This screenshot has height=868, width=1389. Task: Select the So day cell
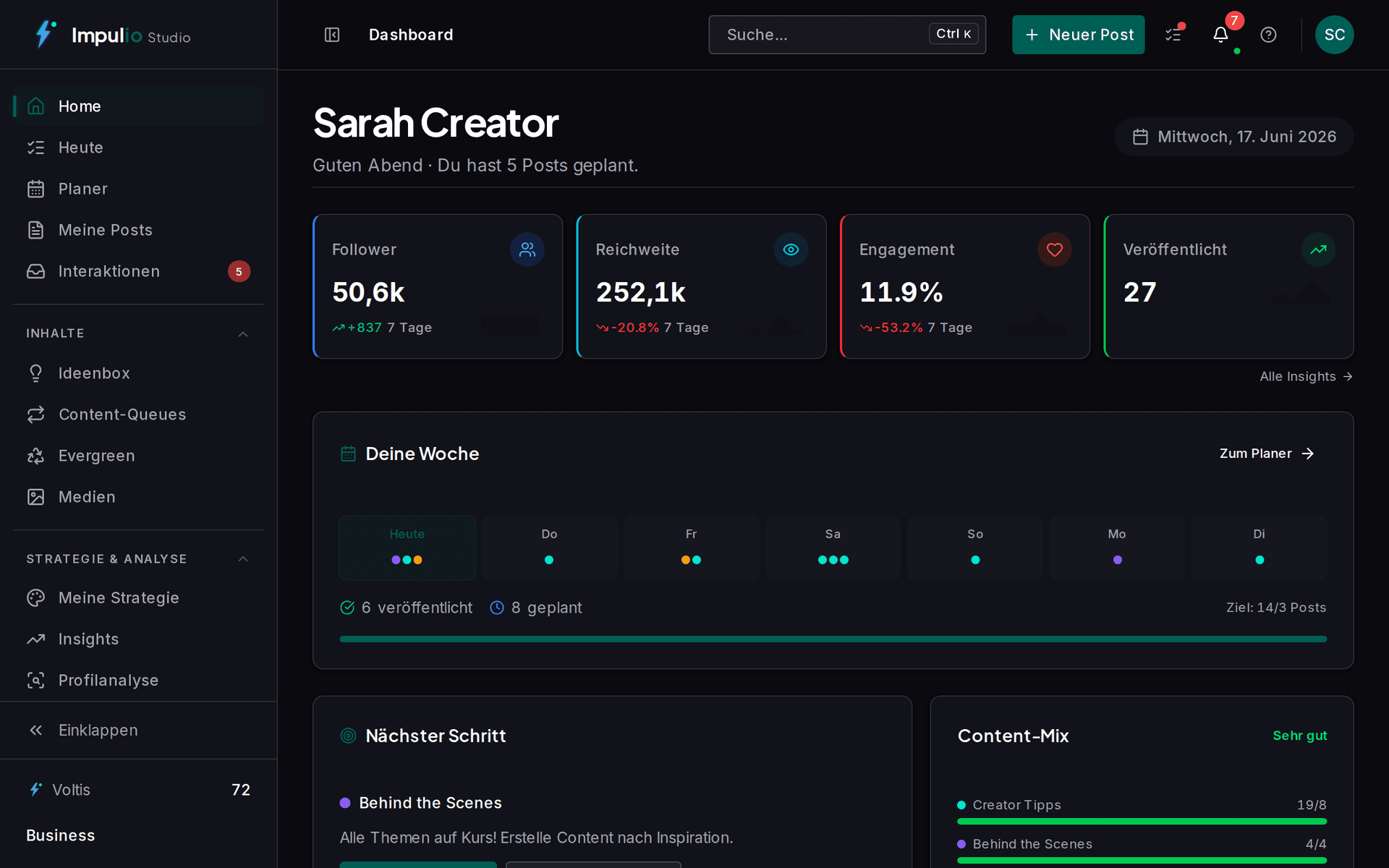click(x=975, y=548)
